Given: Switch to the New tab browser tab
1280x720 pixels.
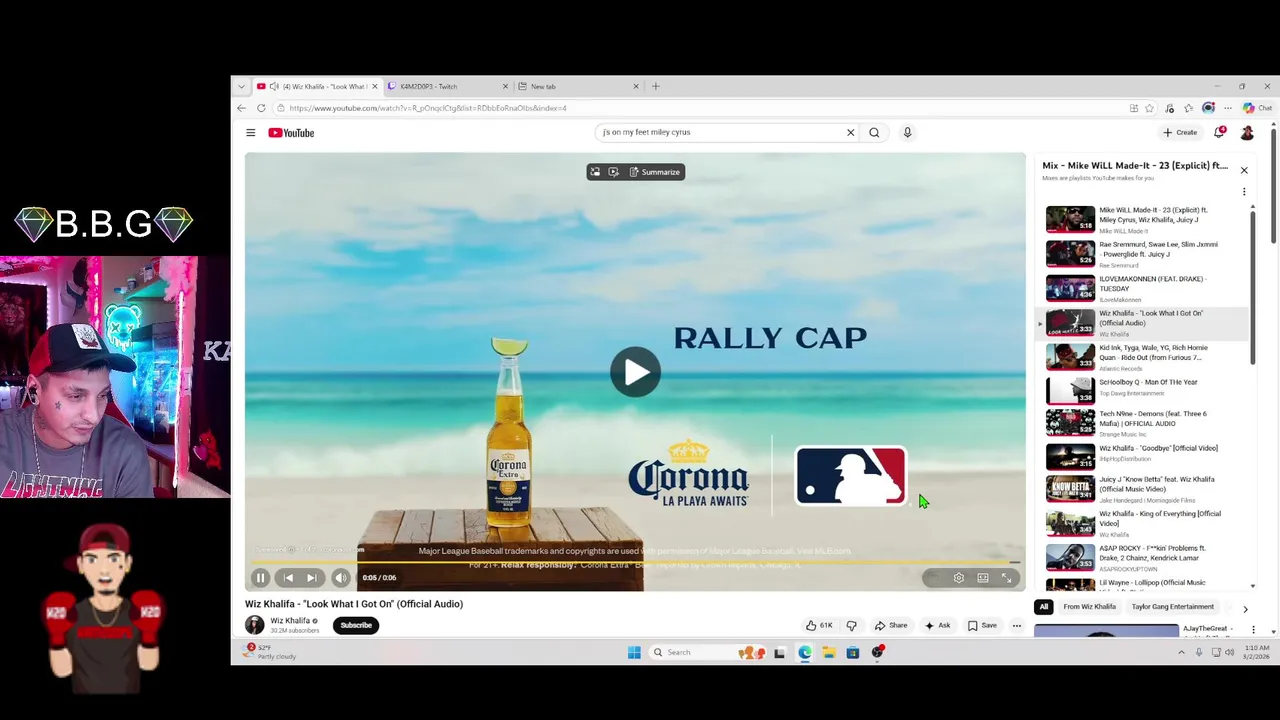Looking at the screenshot, I should click(x=578, y=86).
